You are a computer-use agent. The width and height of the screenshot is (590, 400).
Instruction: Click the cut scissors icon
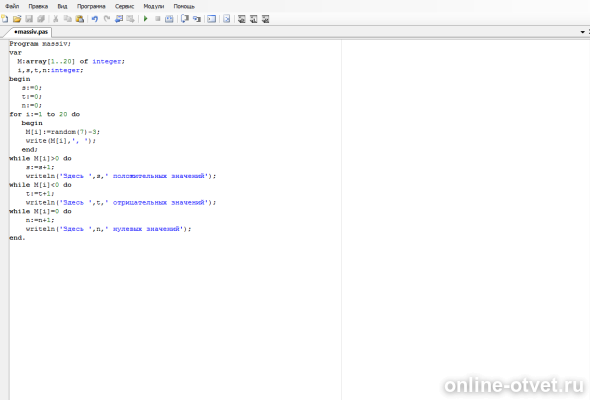[56, 19]
